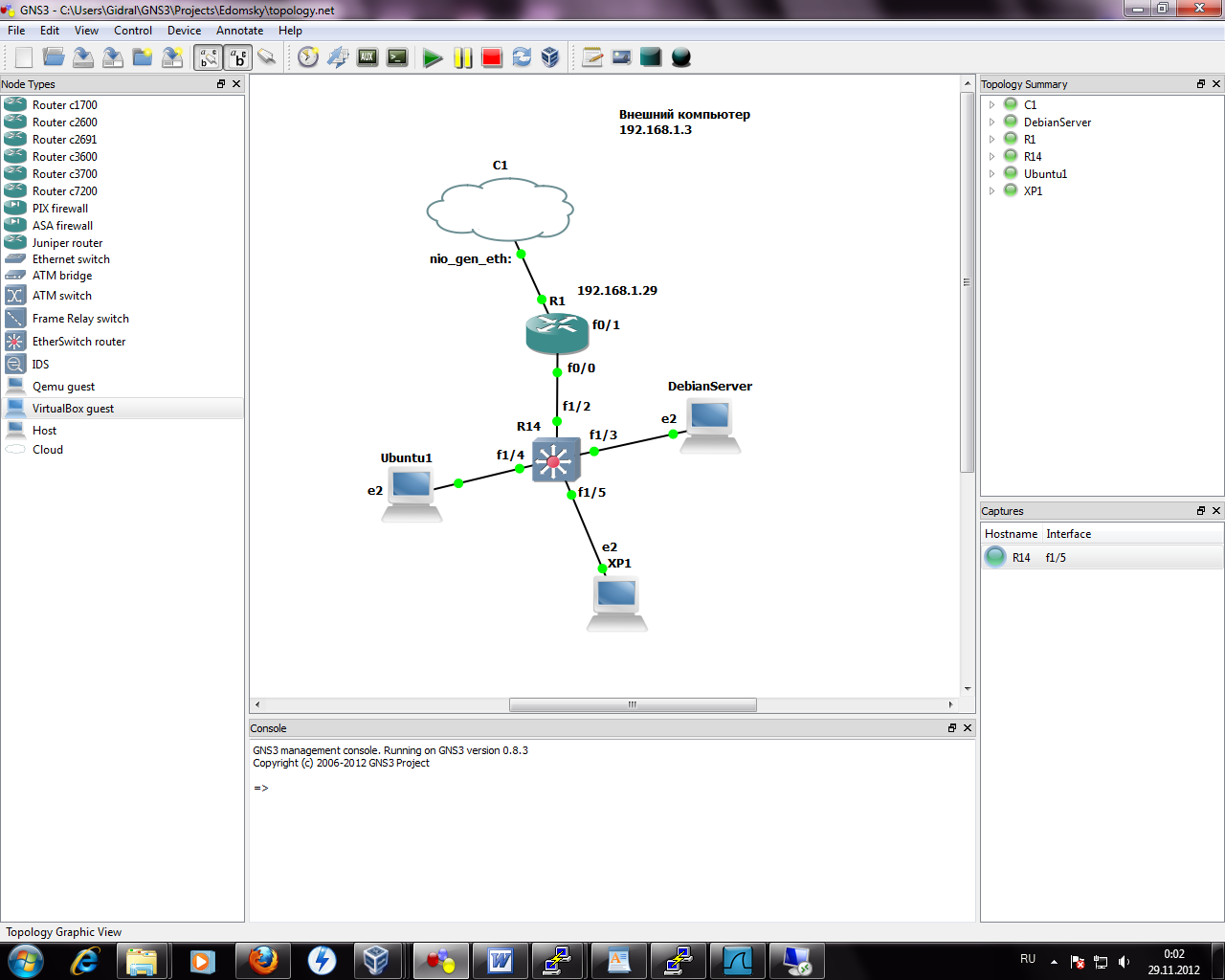The width and height of the screenshot is (1225, 980).
Task: Select the R1 router on canvas
Action: (x=557, y=333)
